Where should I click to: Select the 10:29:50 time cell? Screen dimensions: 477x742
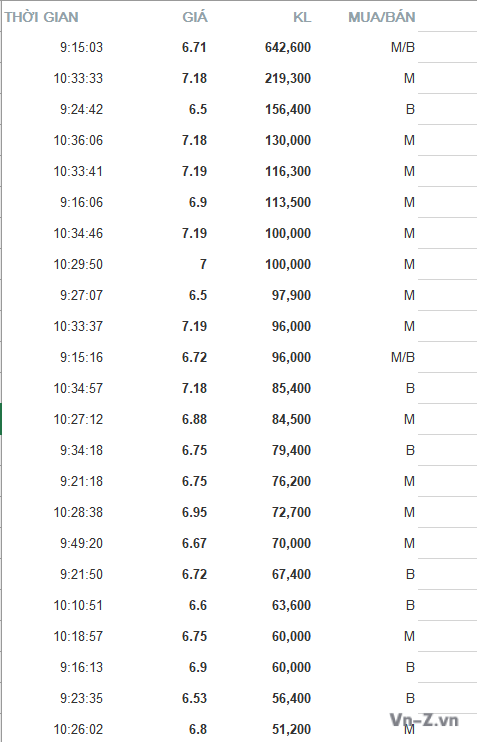[78, 264]
